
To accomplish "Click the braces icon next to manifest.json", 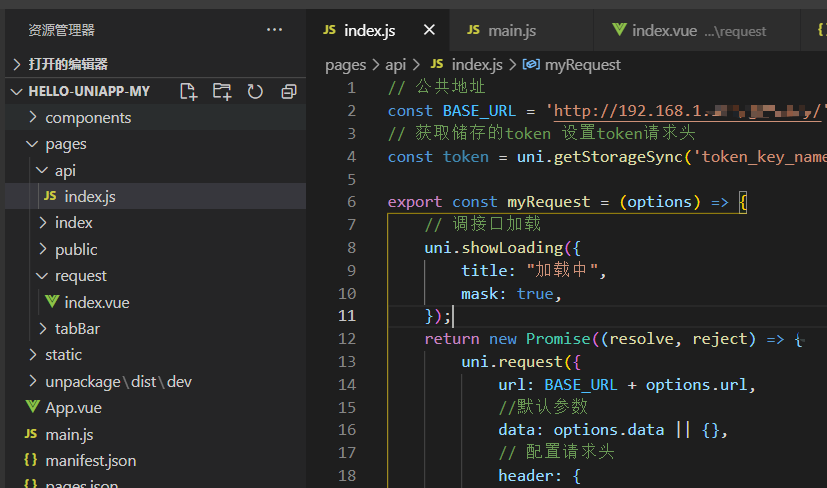I will [31, 460].
